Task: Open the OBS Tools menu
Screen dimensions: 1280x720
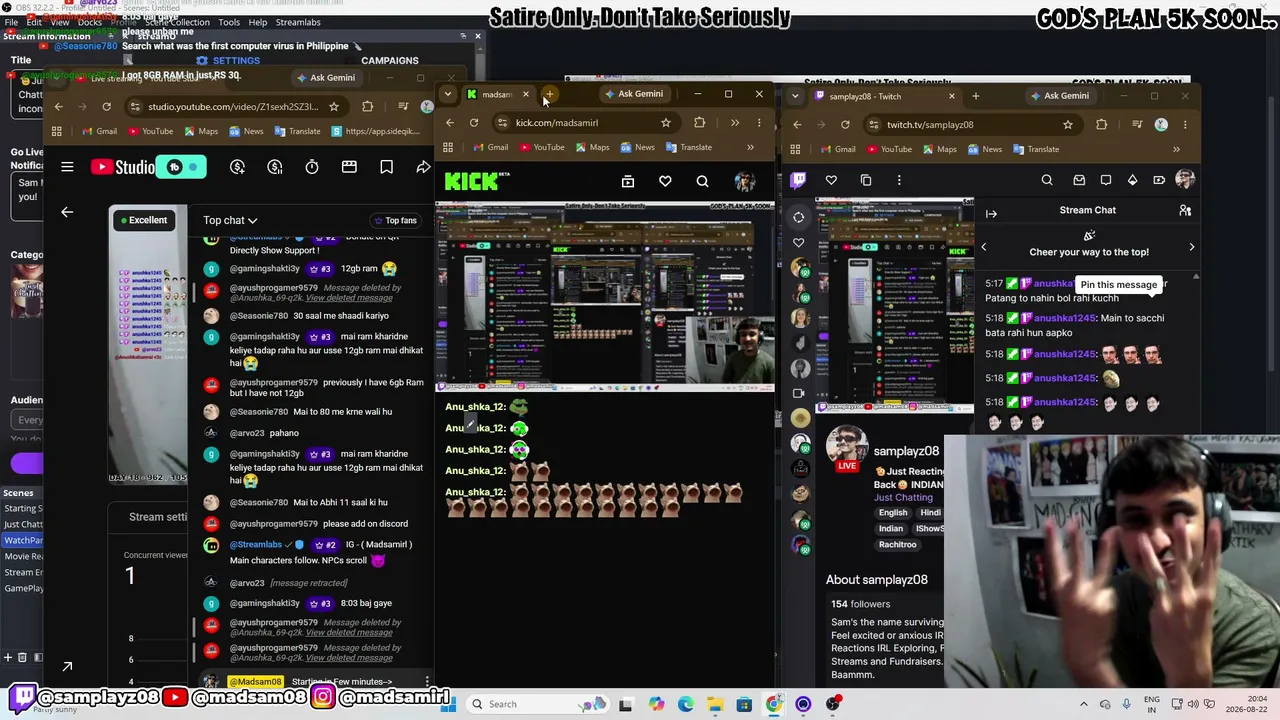Action: [229, 22]
